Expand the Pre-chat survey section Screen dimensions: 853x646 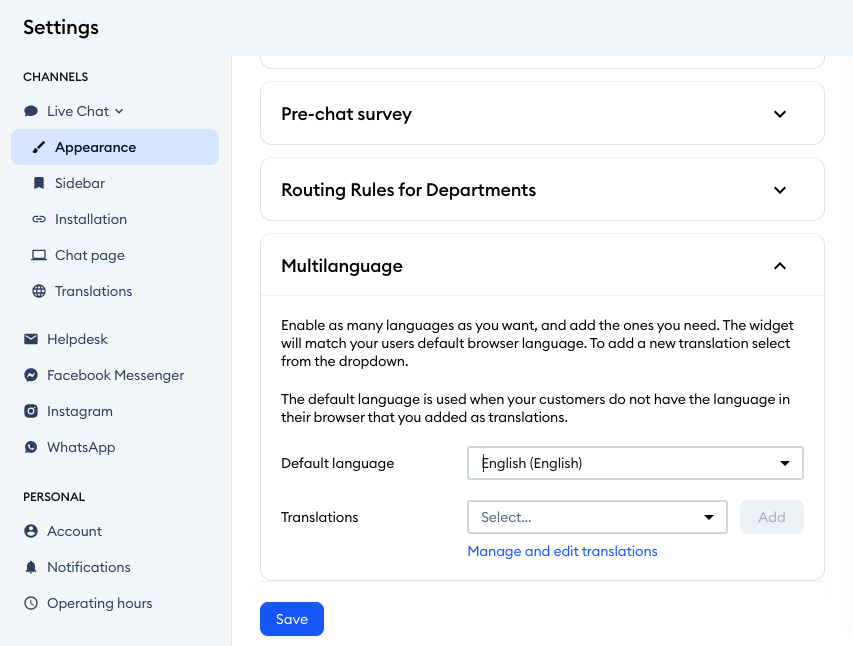[780, 114]
